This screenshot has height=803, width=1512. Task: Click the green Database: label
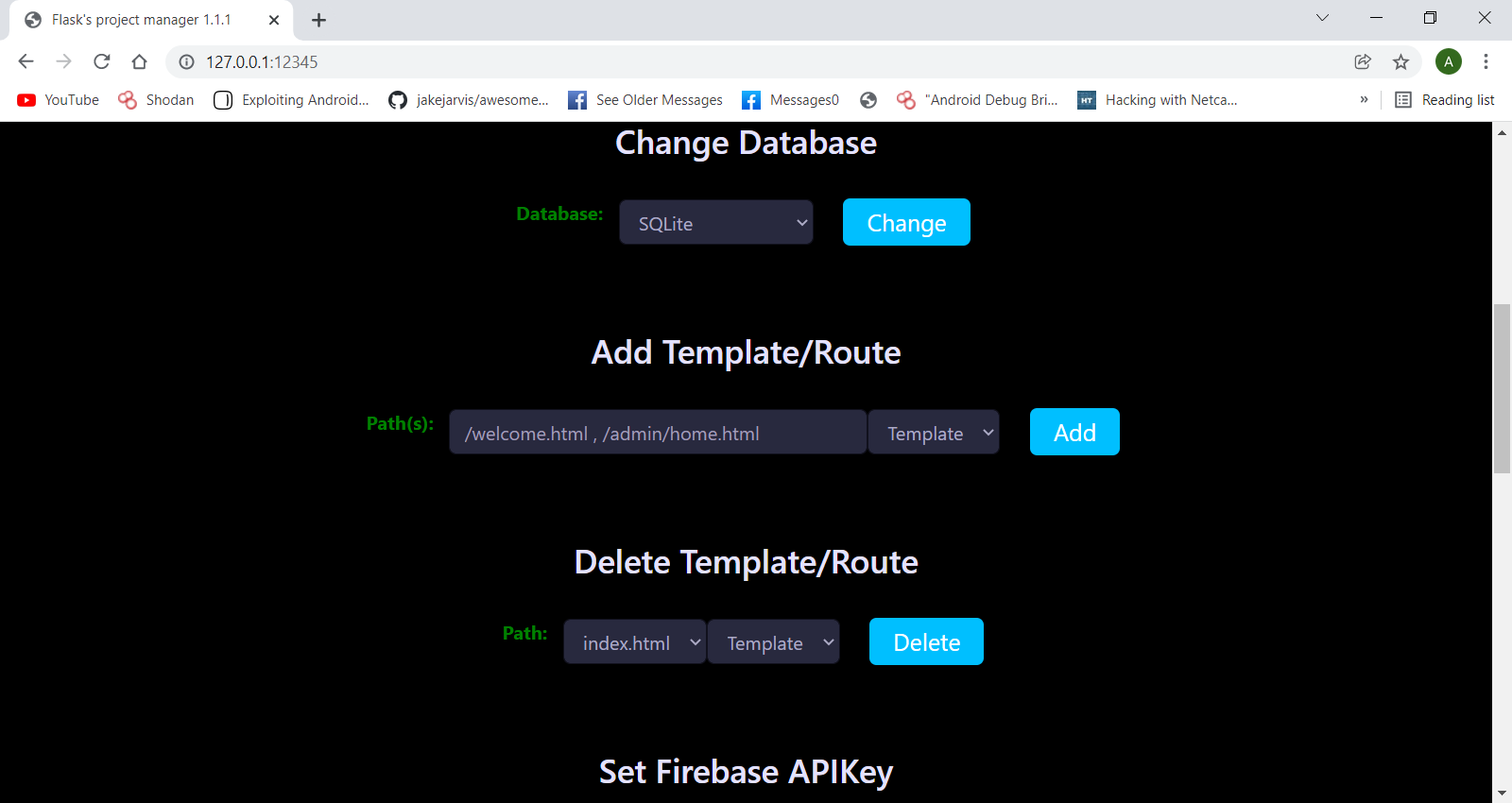pos(559,214)
